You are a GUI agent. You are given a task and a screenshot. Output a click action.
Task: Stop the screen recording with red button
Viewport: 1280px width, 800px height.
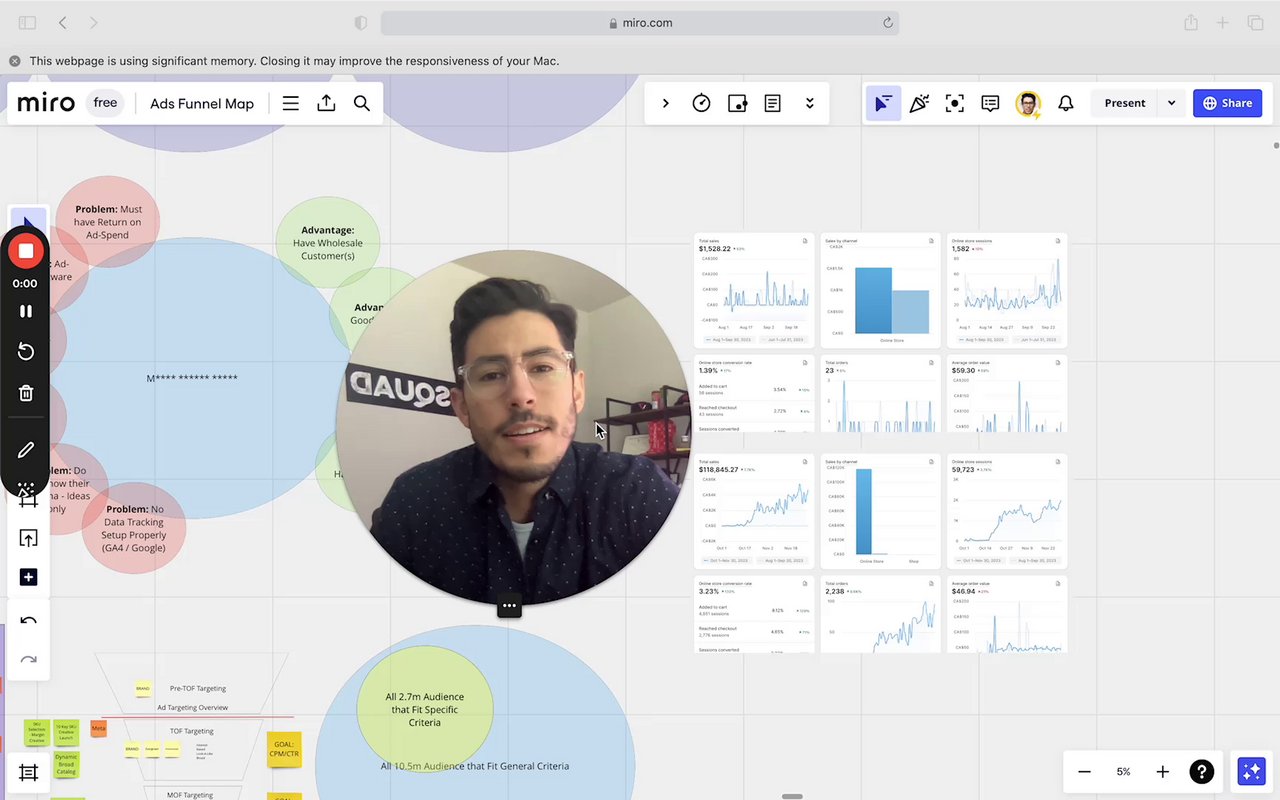point(26,251)
